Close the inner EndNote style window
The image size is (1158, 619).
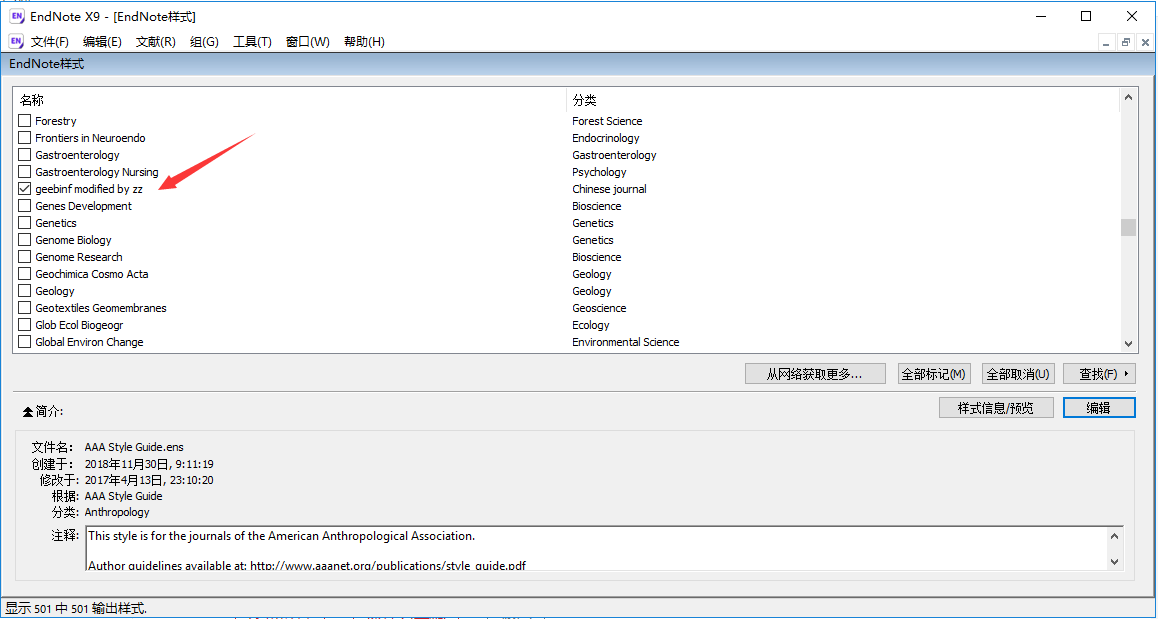tap(1144, 42)
